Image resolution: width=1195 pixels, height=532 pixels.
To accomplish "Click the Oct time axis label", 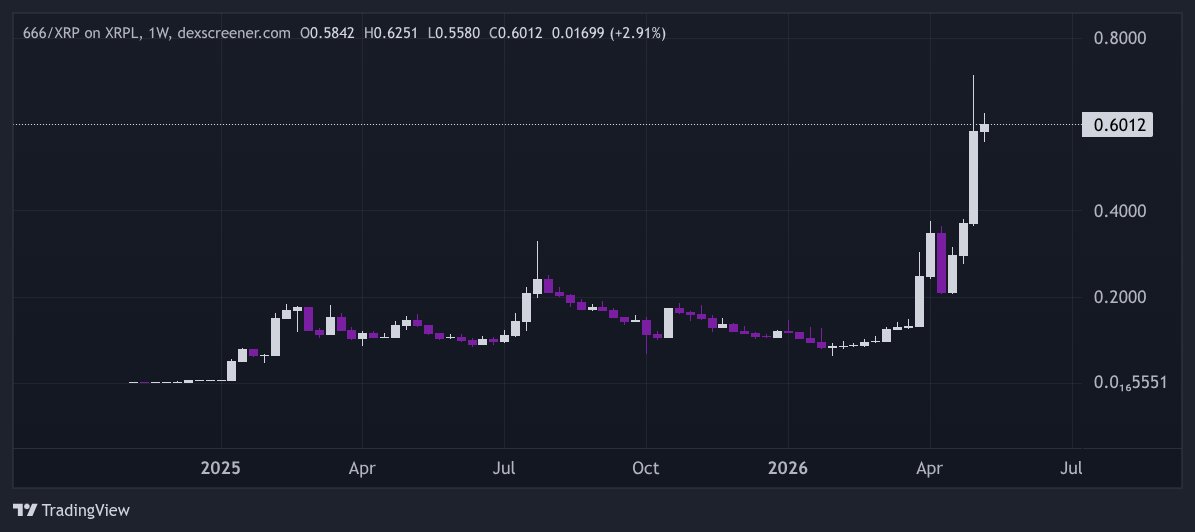I will (x=646, y=468).
